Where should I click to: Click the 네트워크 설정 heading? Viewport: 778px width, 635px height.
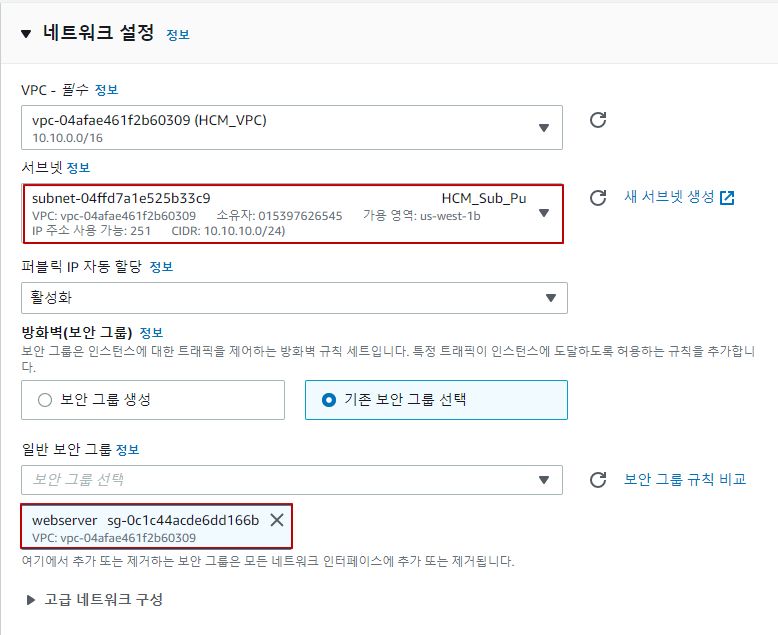point(98,33)
